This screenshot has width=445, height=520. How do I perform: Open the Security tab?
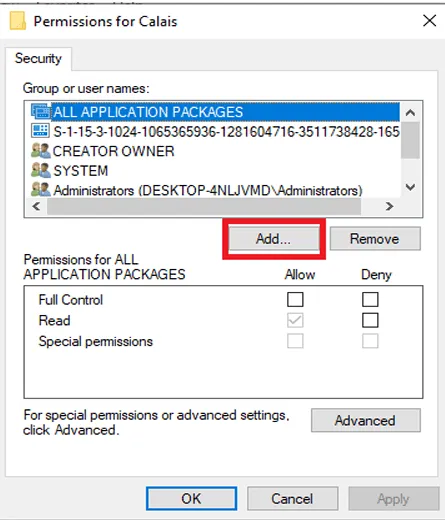click(x=38, y=59)
